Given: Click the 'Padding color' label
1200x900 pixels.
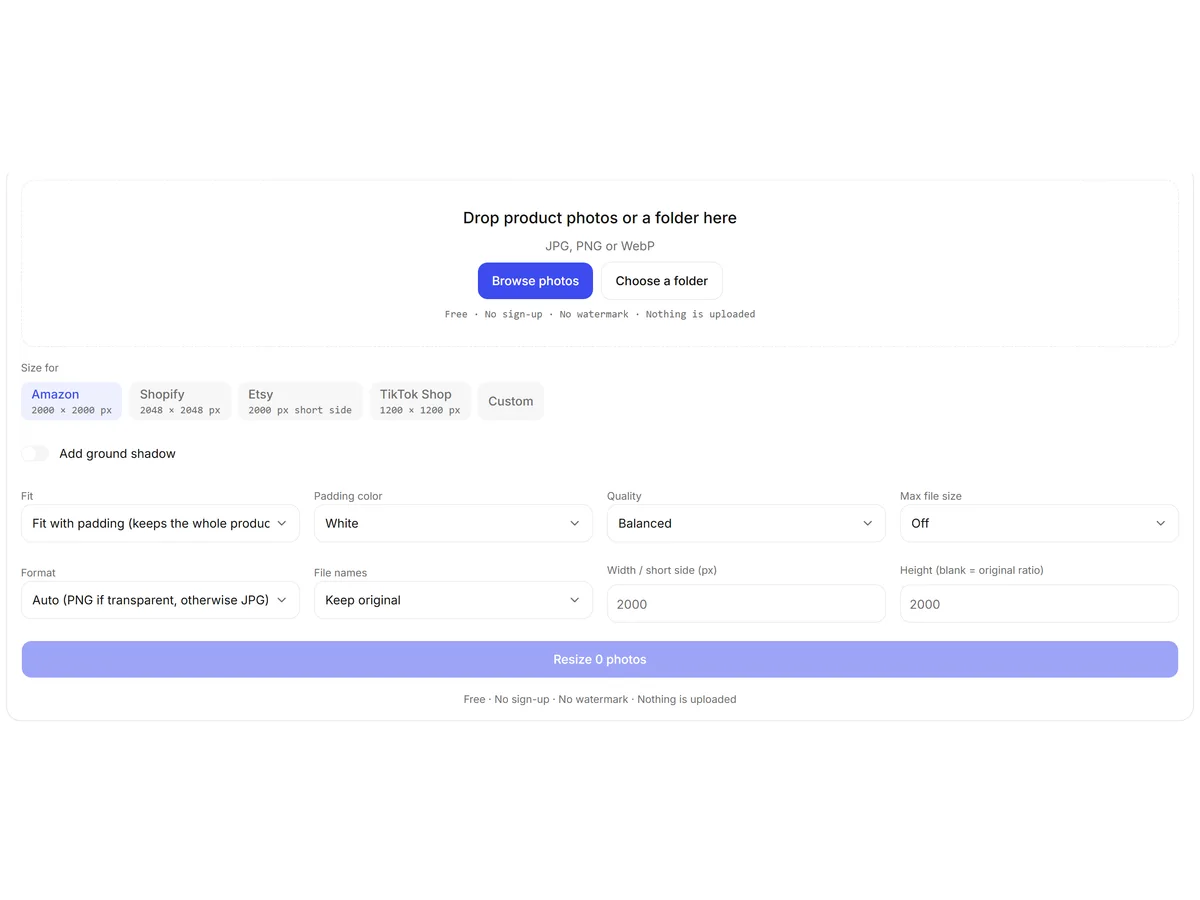Looking at the screenshot, I should 348,496.
